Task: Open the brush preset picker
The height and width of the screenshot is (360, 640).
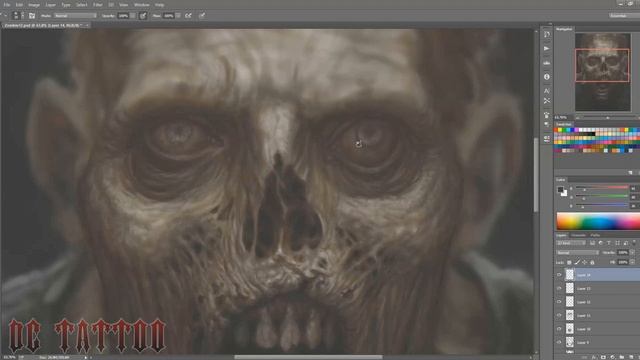Action: pos(18,16)
